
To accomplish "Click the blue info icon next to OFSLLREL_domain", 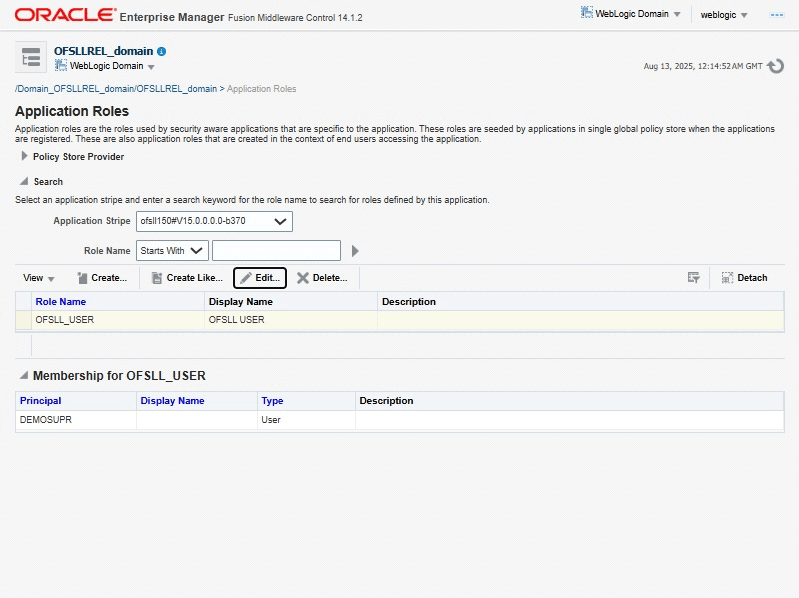I will coord(162,51).
